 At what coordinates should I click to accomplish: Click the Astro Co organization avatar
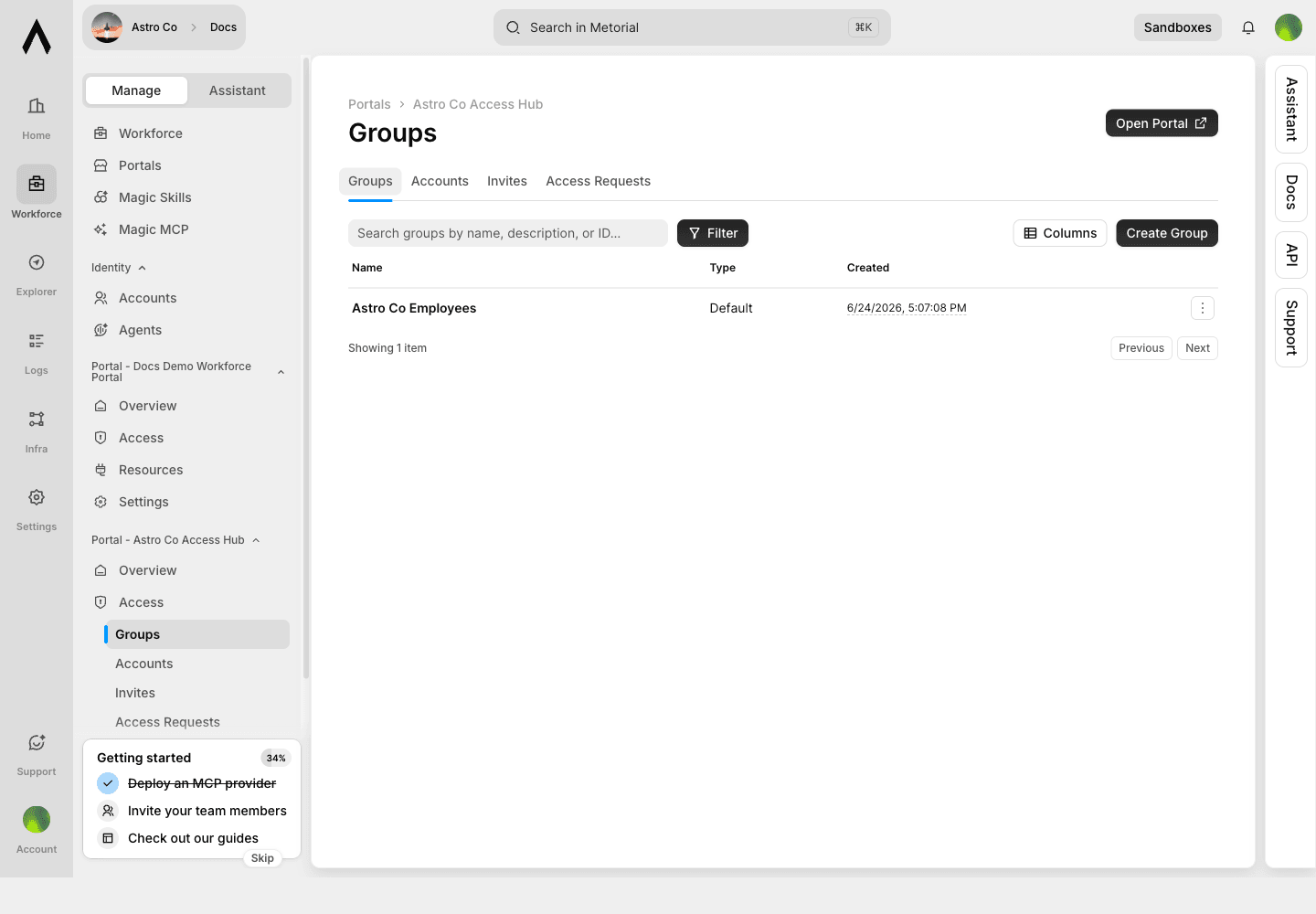(x=107, y=27)
